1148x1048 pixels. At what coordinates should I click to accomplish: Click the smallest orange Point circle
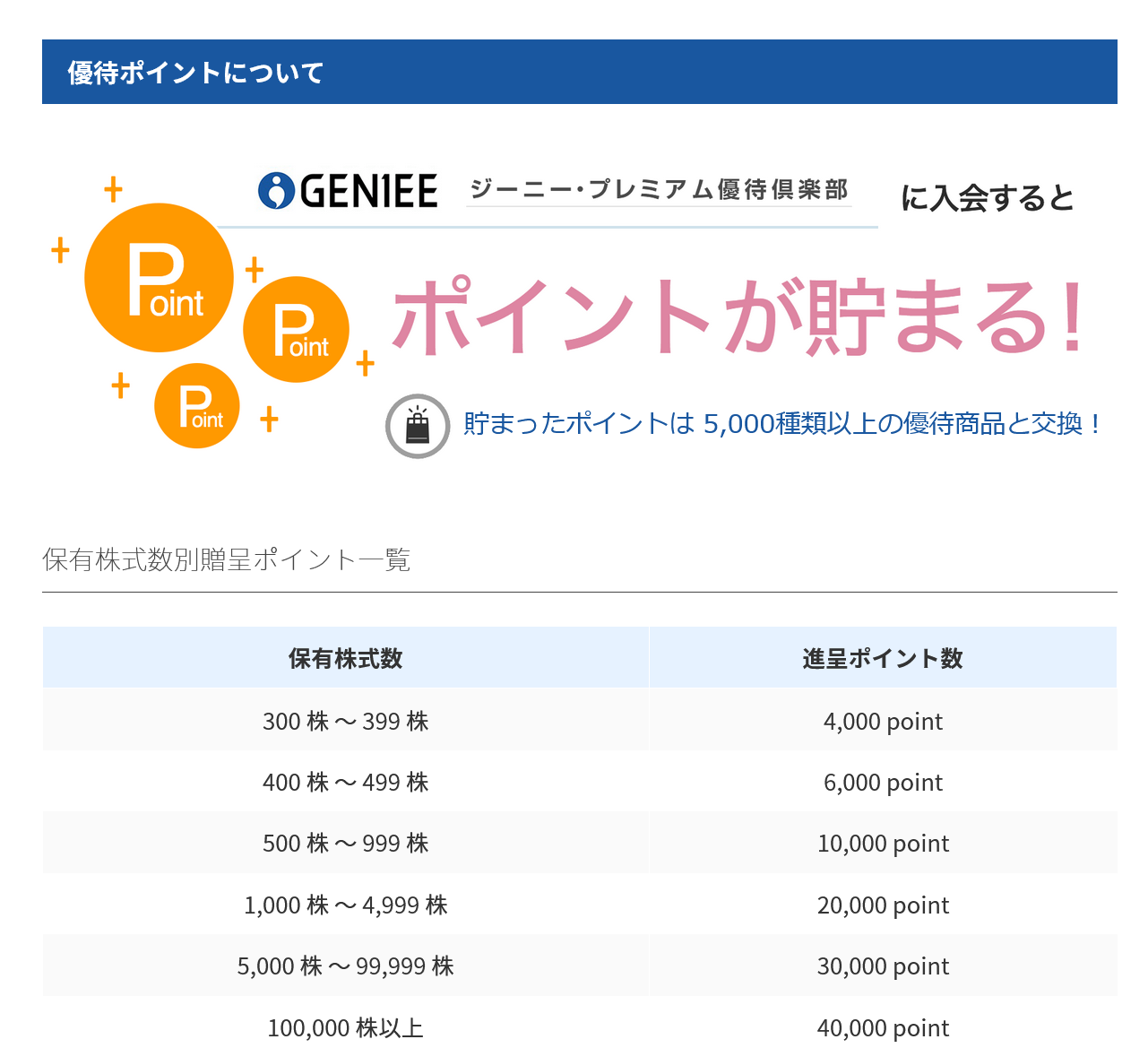coord(197,406)
